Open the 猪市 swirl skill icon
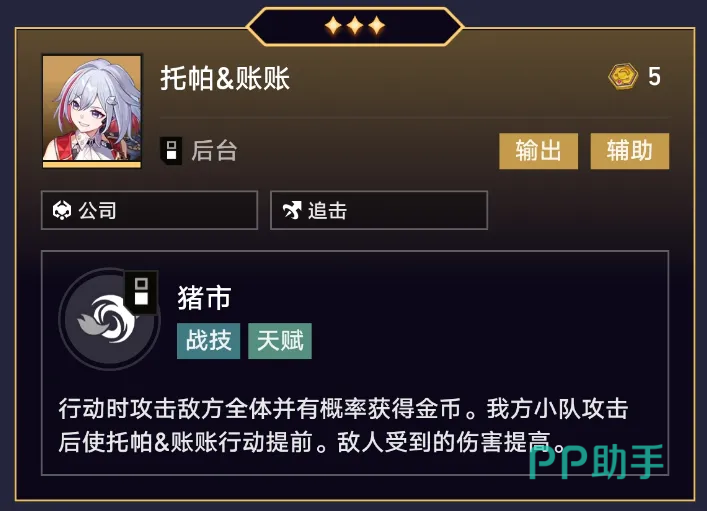Viewport: 707px width, 511px height. pyautogui.click(x=109, y=319)
